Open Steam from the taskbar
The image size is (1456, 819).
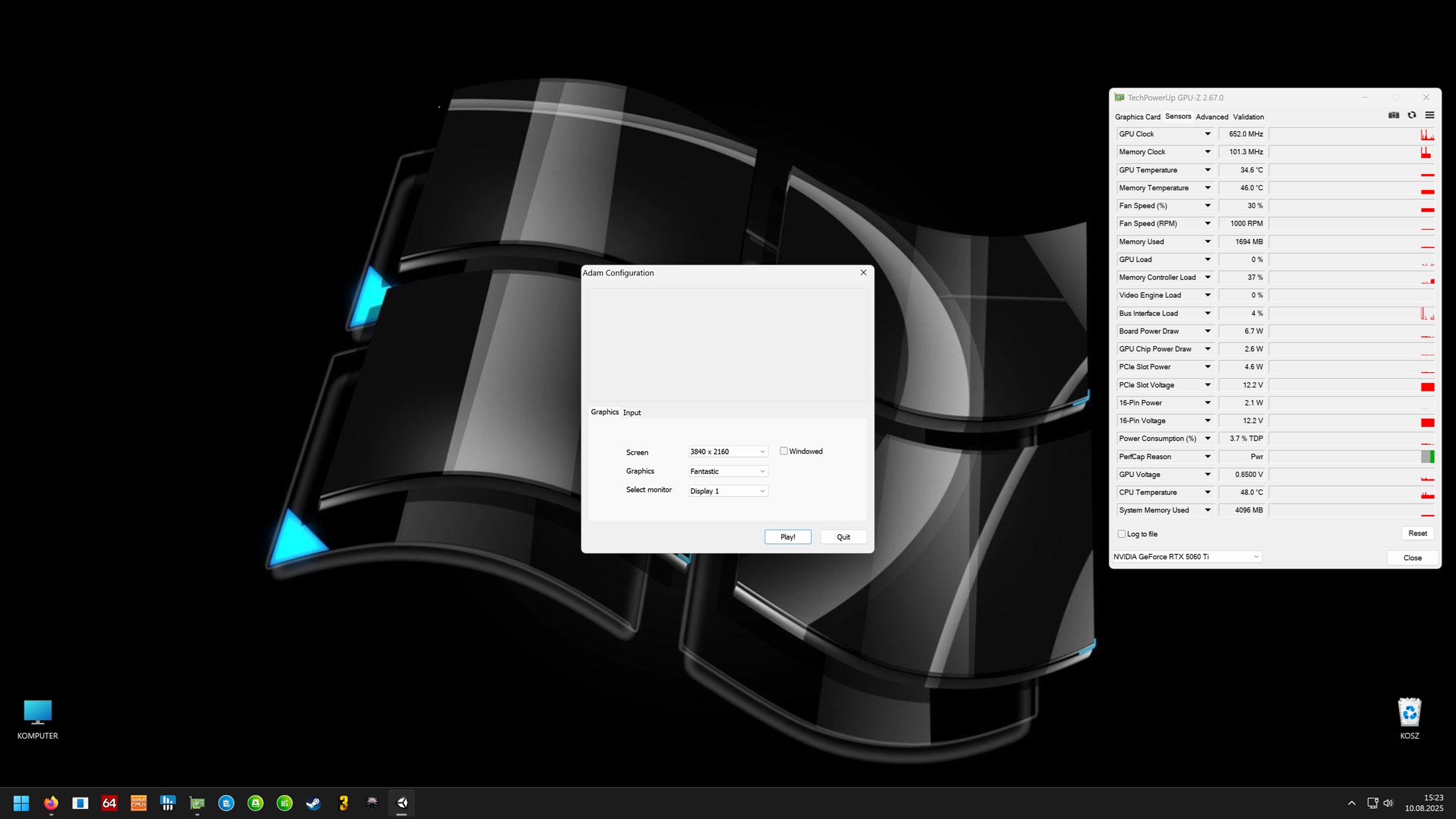click(x=313, y=803)
